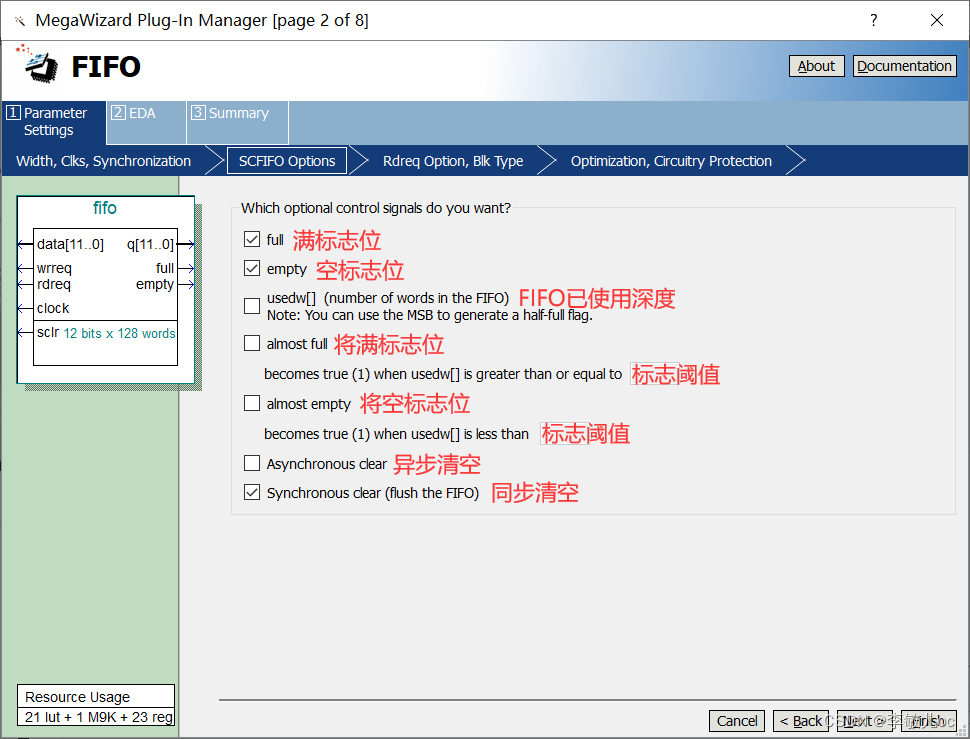Viewport: 970px width, 739px height.
Task: Enable the almost full checkbox
Action: click(252, 343)
